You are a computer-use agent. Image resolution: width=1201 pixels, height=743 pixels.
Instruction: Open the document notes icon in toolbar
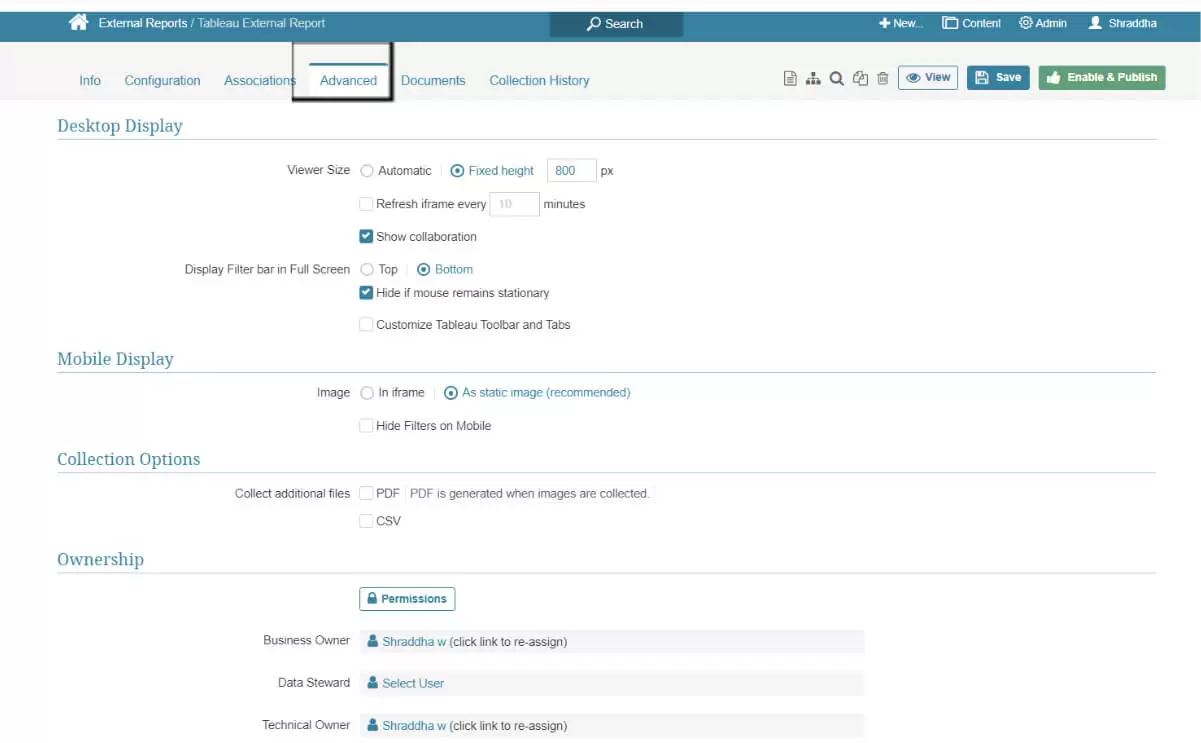[790, 78]
